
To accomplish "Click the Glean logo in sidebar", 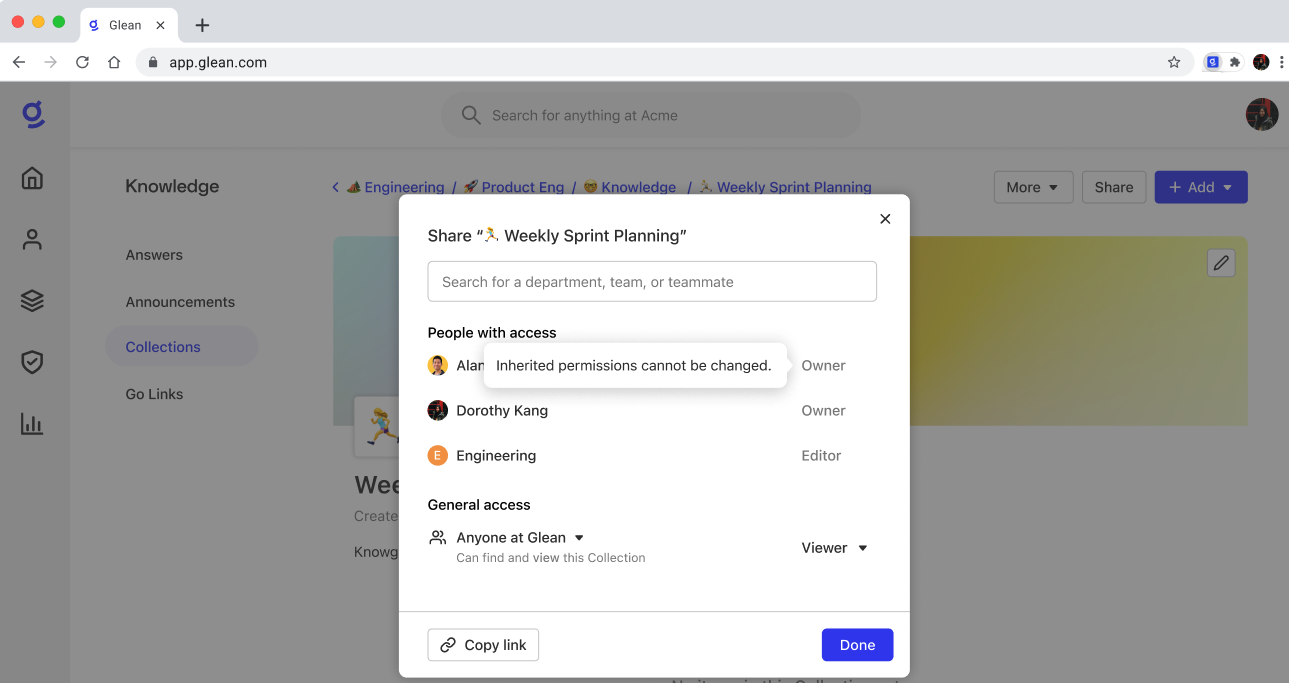I will pyautogui.click(x=33, y=115).
